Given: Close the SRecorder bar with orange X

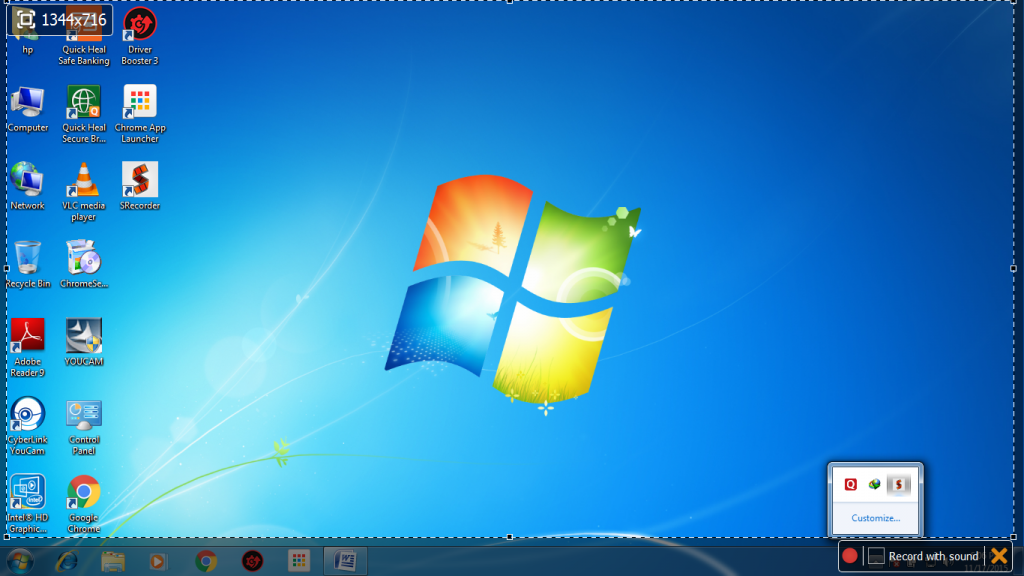Looking at the screenshot, I should tap(999, 556).
